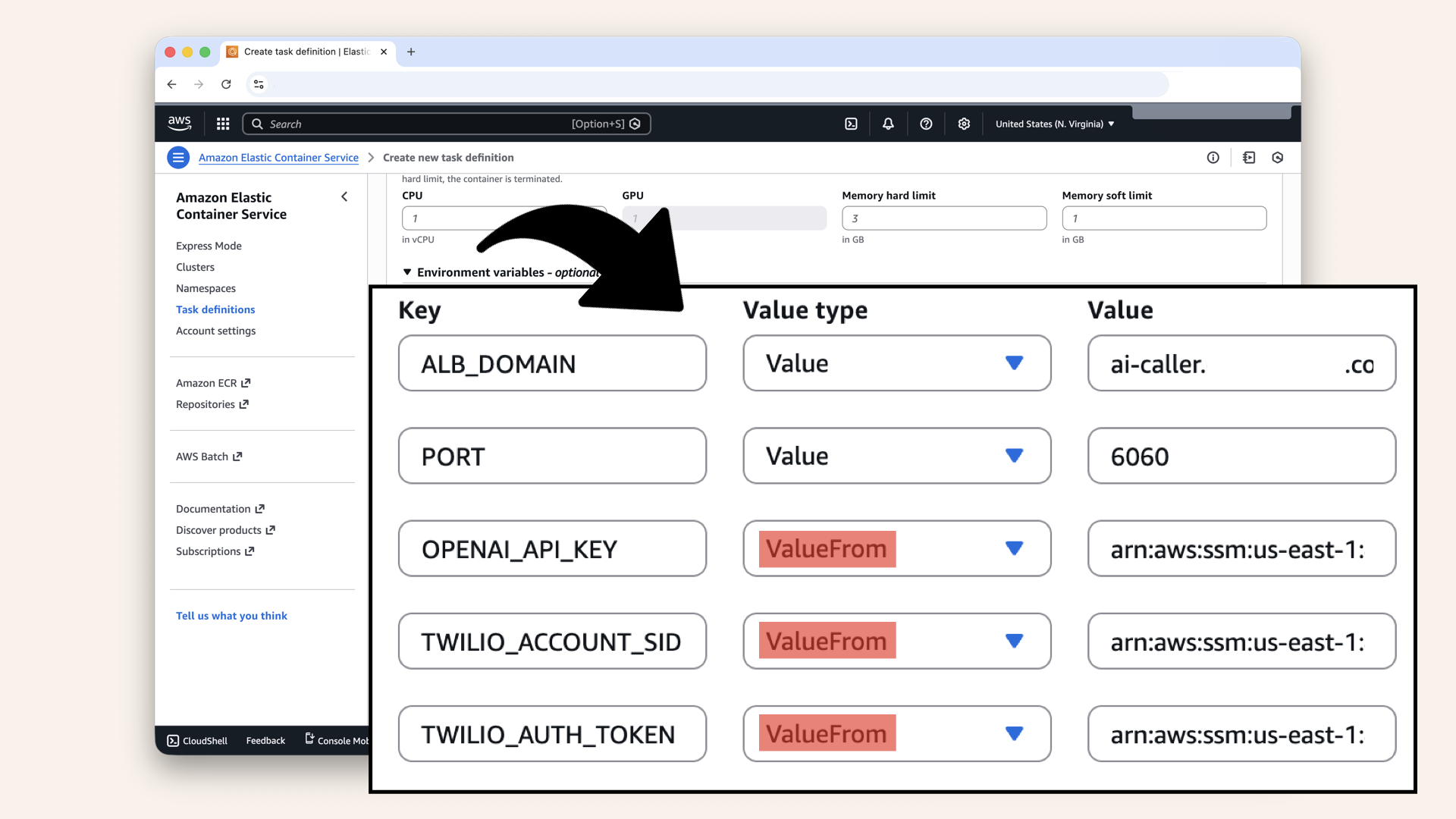Open Value type dropdown for ALB_DOMAIN

click(896, 363)
